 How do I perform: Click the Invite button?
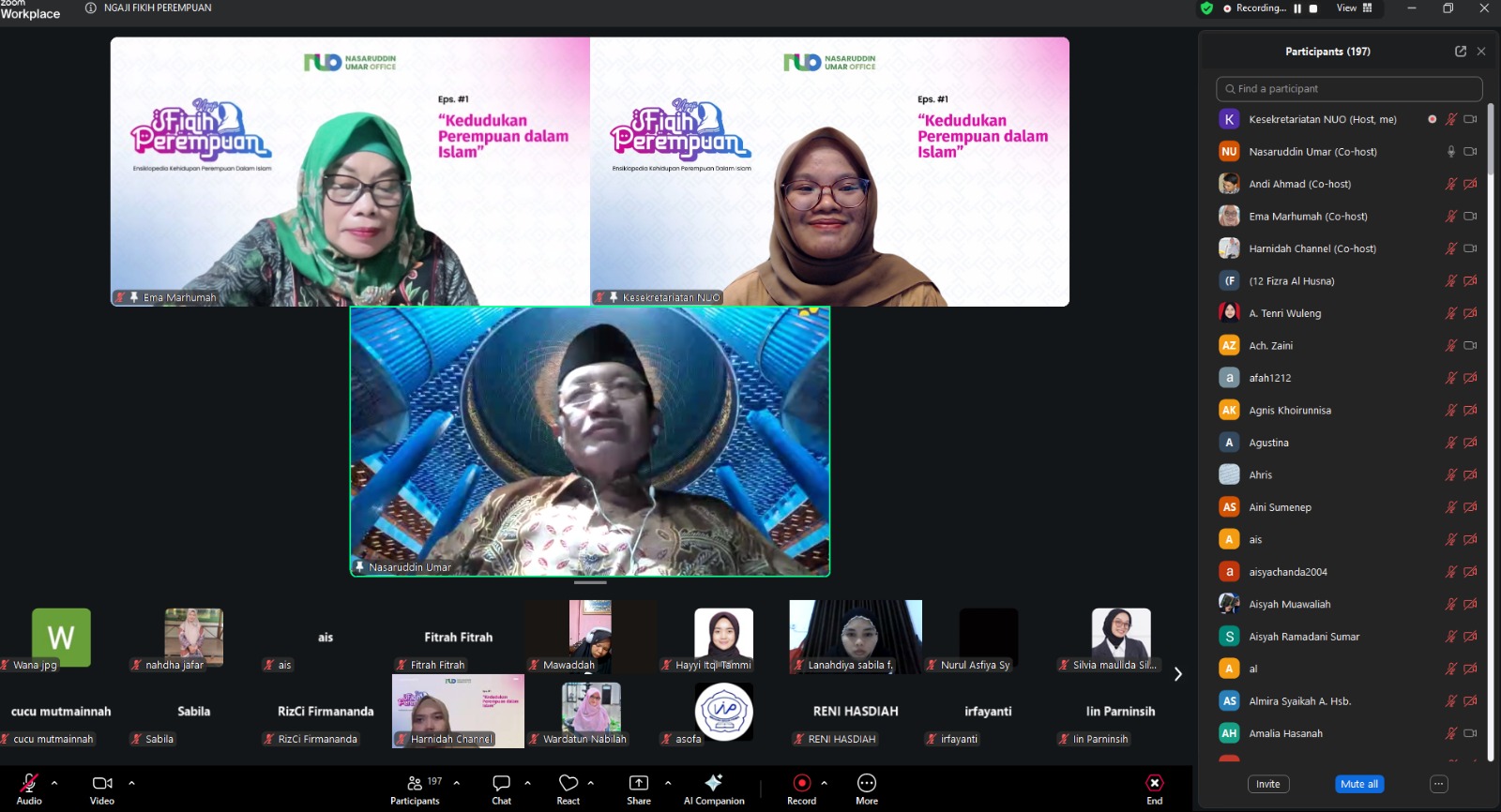pos(1267,784)
